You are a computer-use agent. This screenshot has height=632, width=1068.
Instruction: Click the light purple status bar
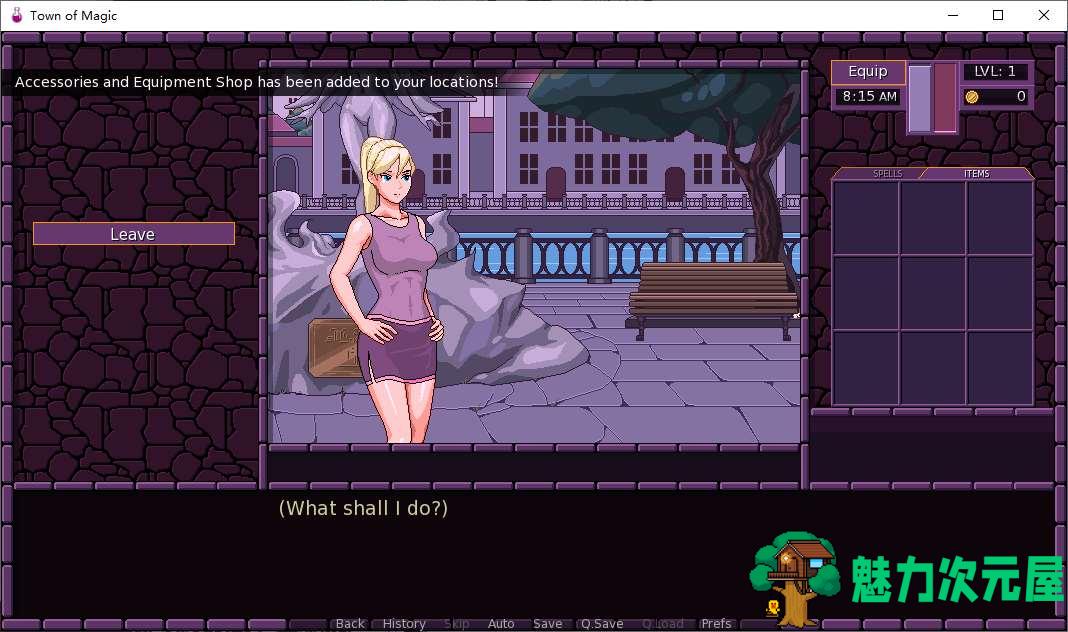click(x=920, y=98)
